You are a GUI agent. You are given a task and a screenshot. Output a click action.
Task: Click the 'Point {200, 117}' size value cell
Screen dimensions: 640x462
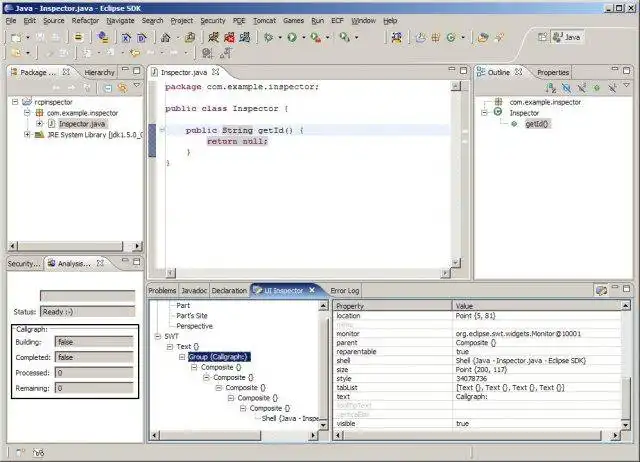(537, 370)
